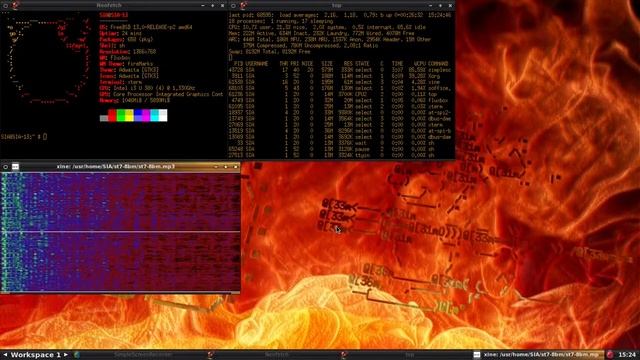Open the Neofetch window menu icon
Screen dimensions: 640x360
(5, 5)
